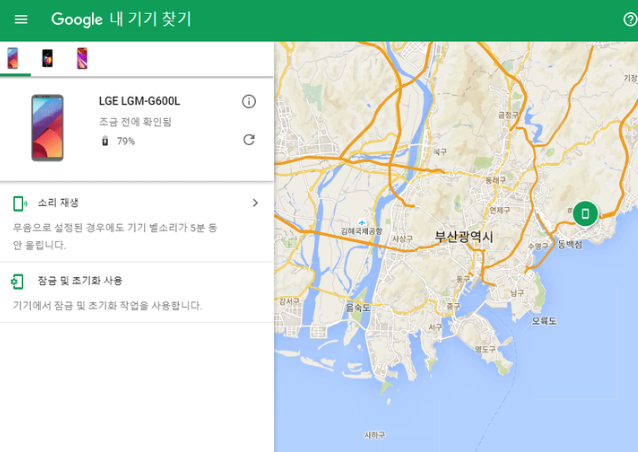Click the 서구 label on the map
This screenshot has height=452, width=638.
point(435,327)
